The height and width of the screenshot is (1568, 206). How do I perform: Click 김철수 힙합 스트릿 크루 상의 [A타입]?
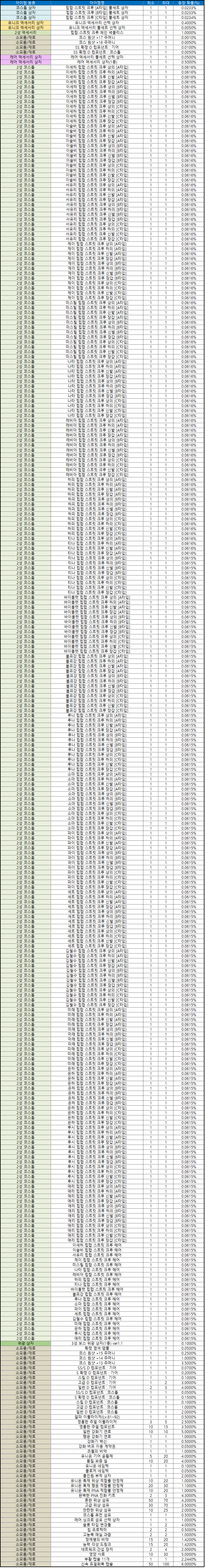pyautogui.click(x=98, y=951)
